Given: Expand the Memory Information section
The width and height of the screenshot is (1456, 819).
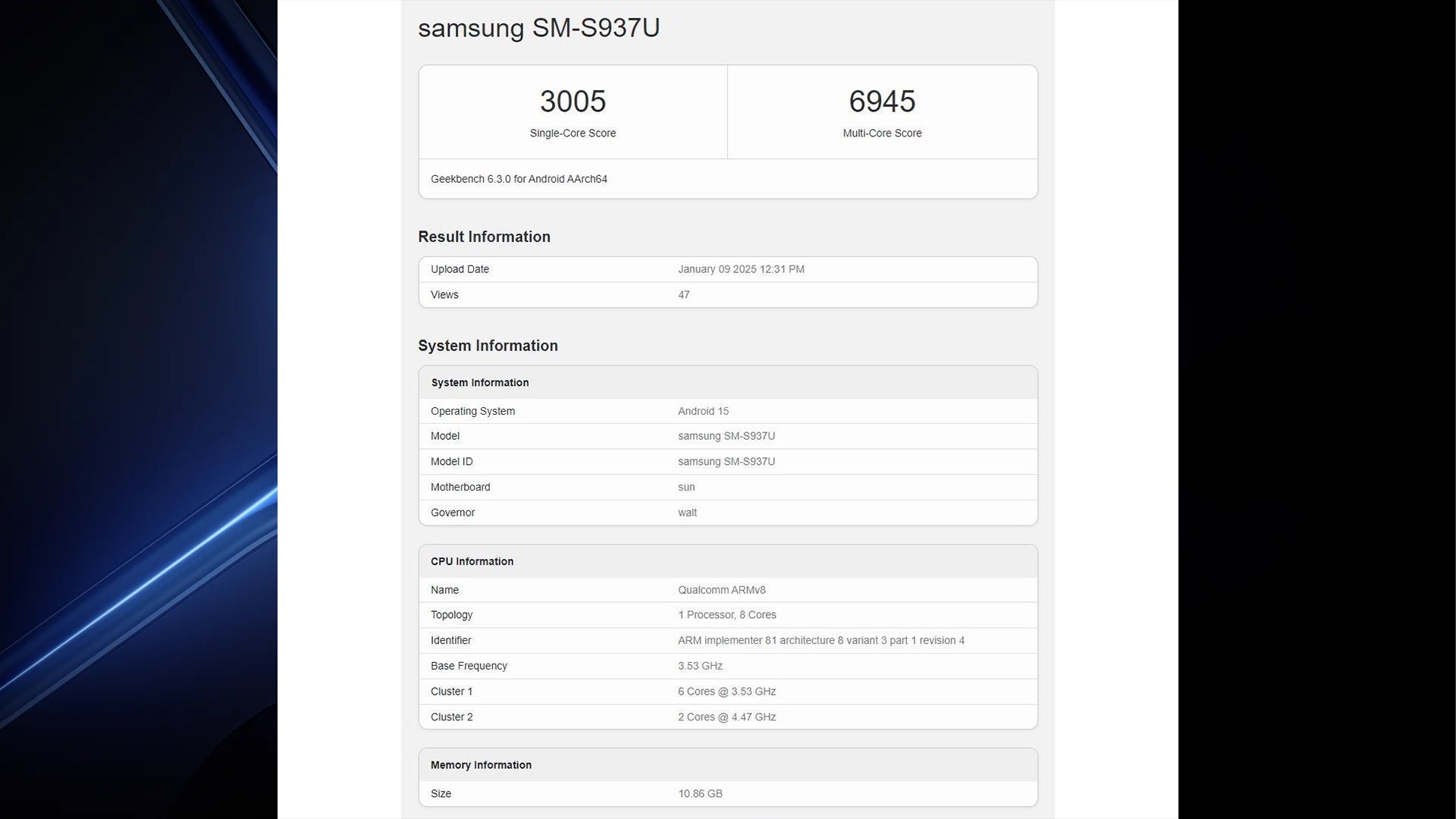Looking at the screenshot, I should tap(481, 764).
